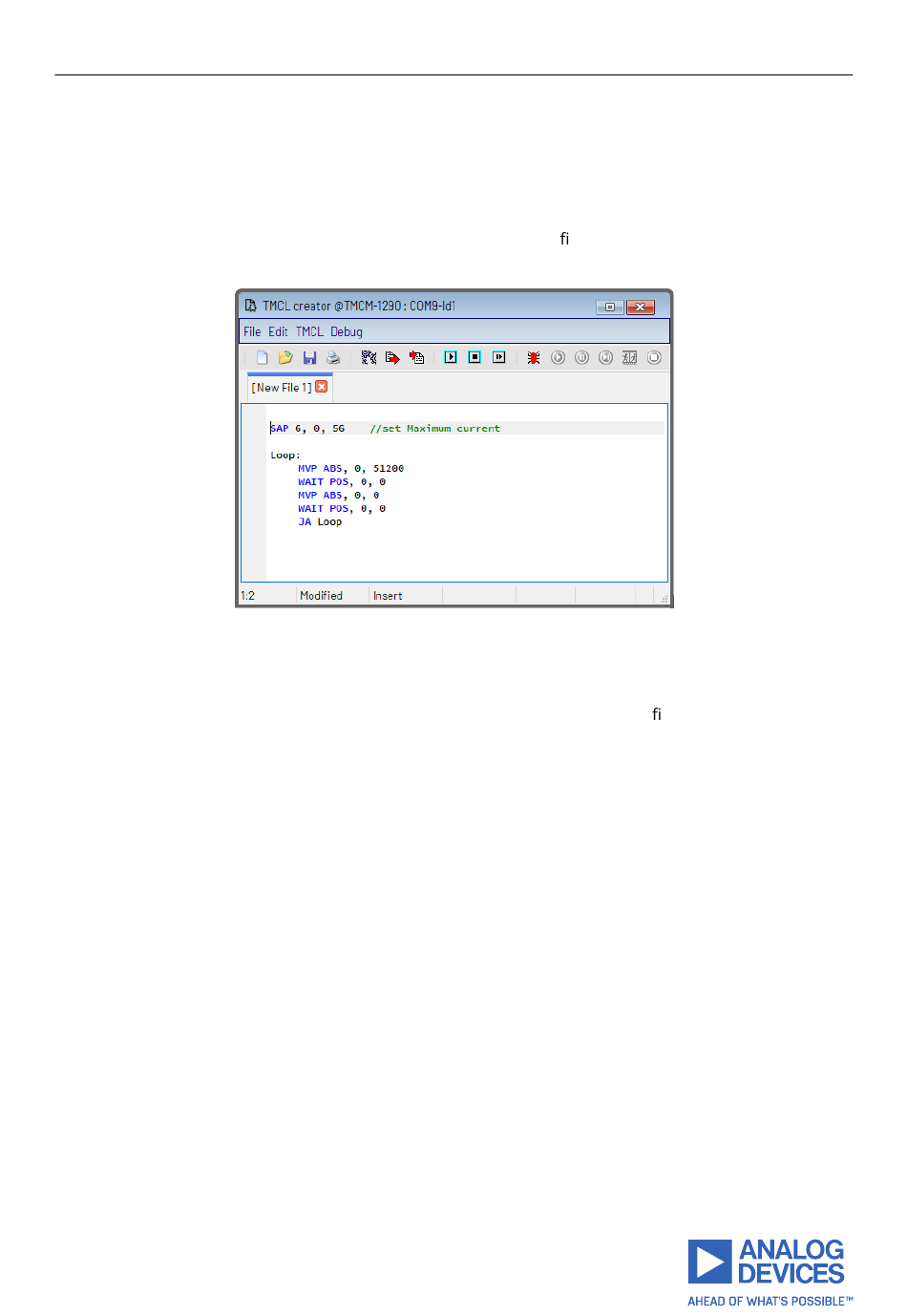
Task: Close the [New File 1] tab
Action: (x=322, y=387)
